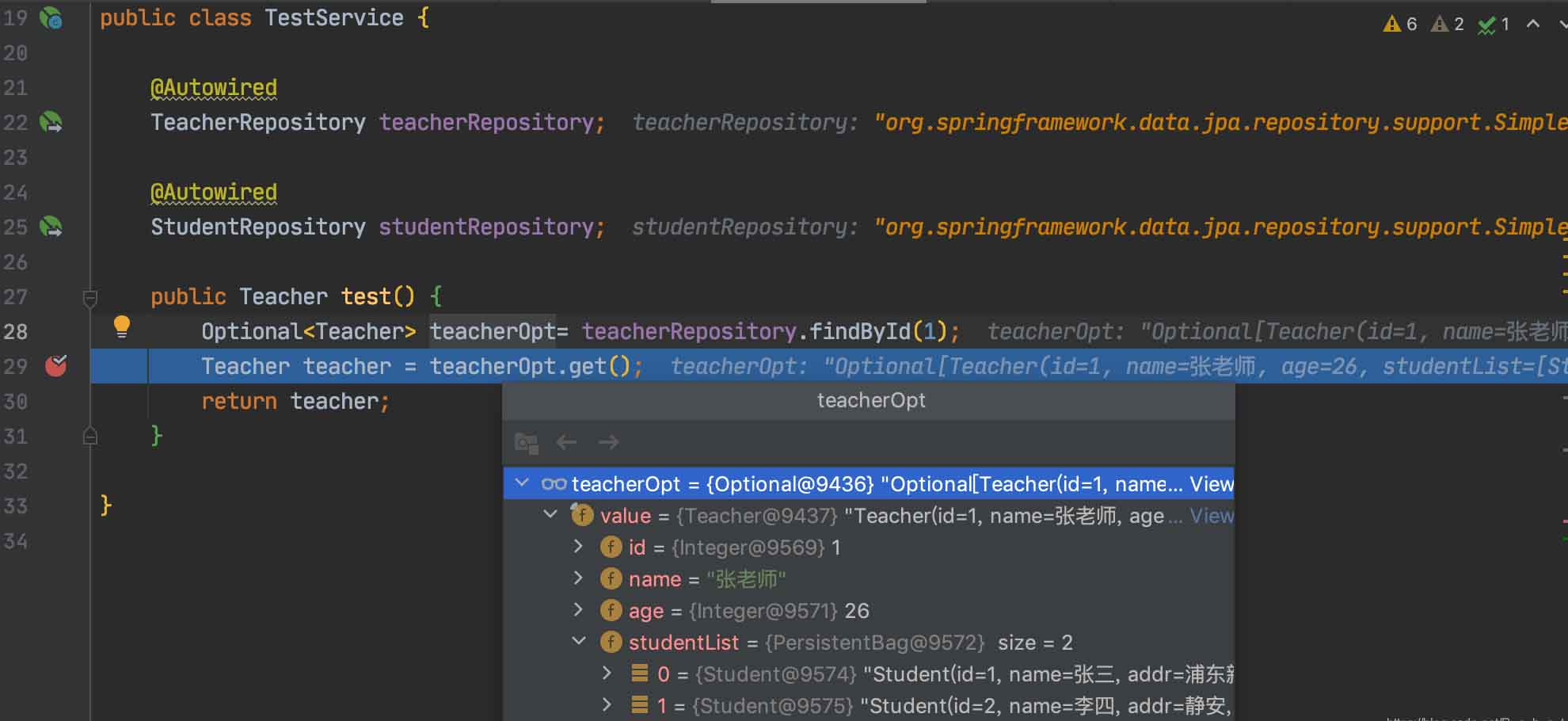
Task: Select the studentList size = 2 row
Action: 869,643
